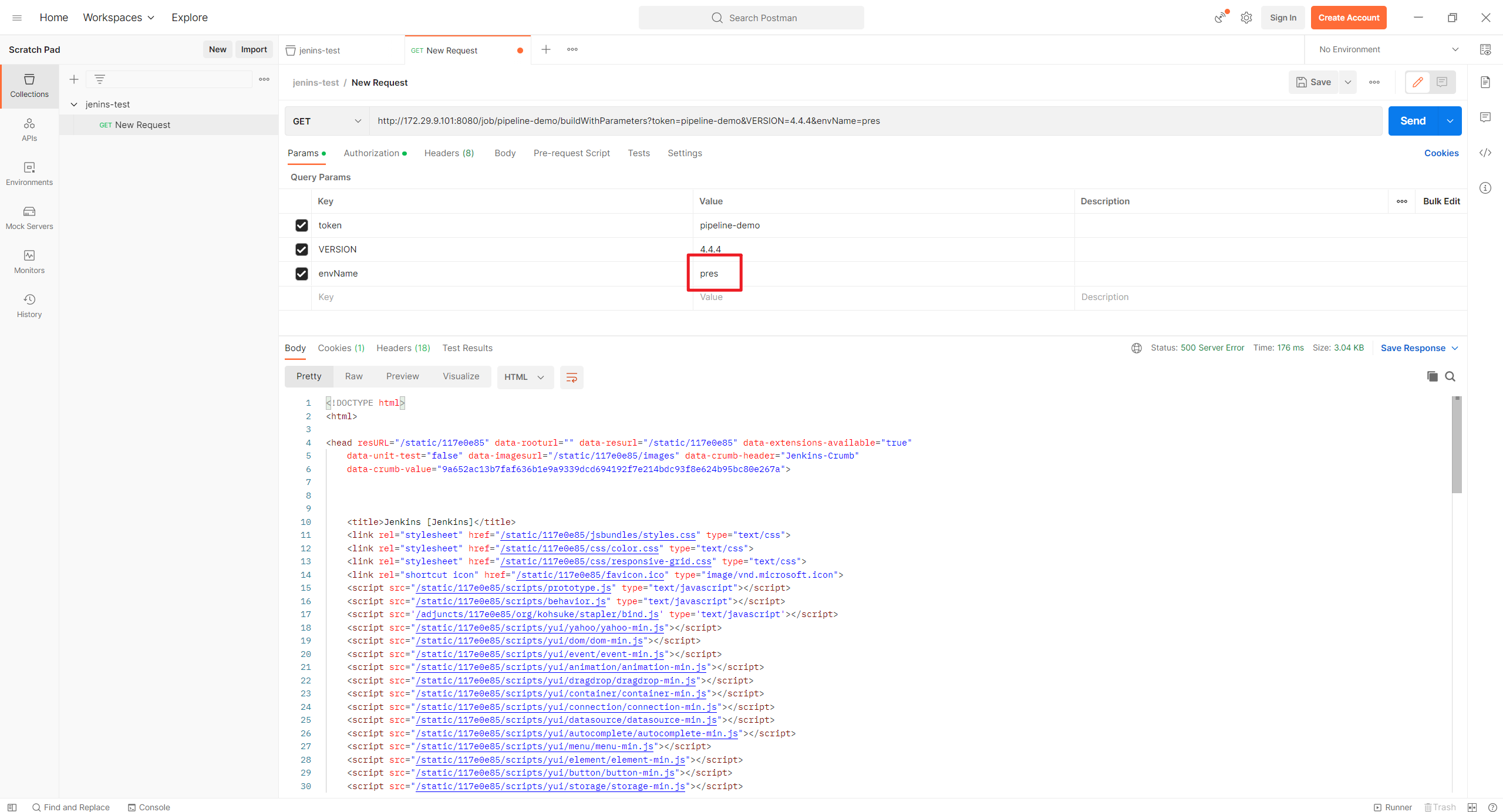Expand the Workspaces dropdown

point(119,18)
